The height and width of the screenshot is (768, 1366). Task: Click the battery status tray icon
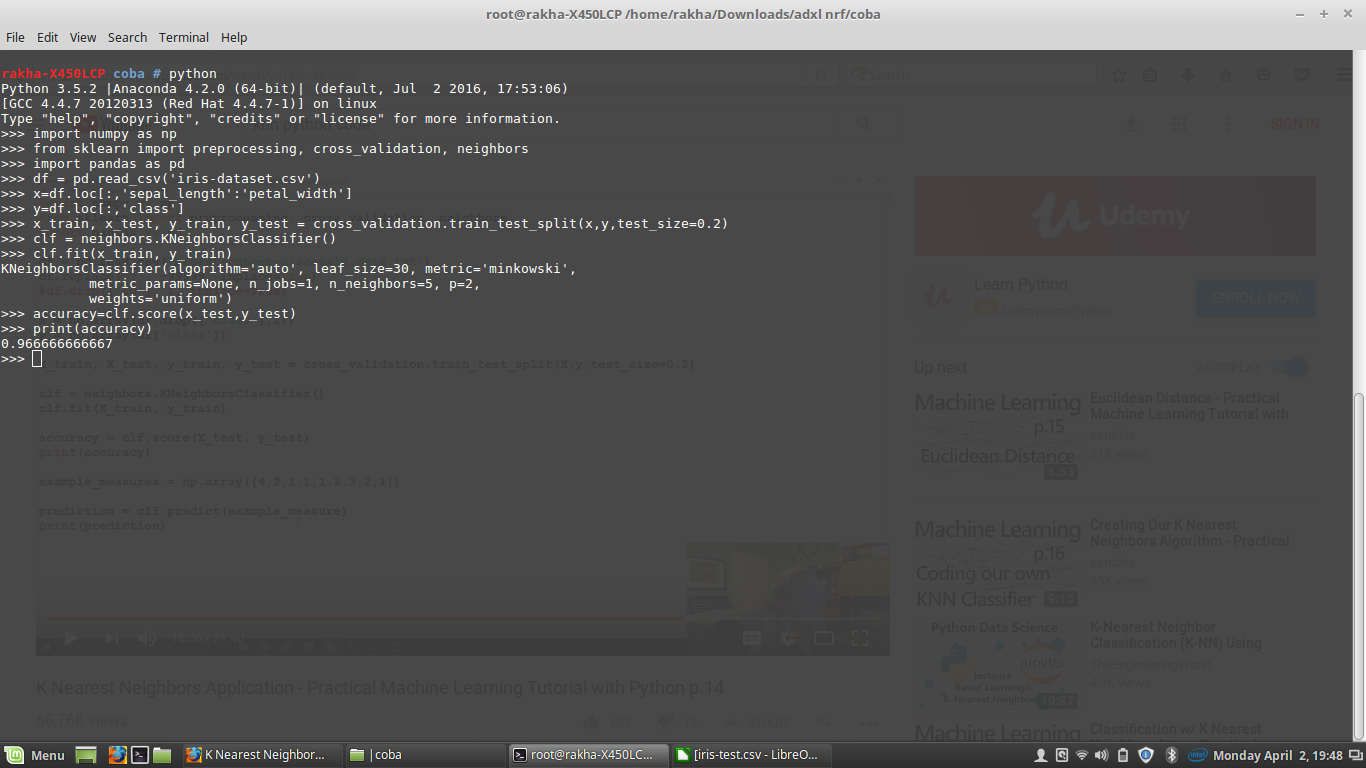tap(1123, 755)
